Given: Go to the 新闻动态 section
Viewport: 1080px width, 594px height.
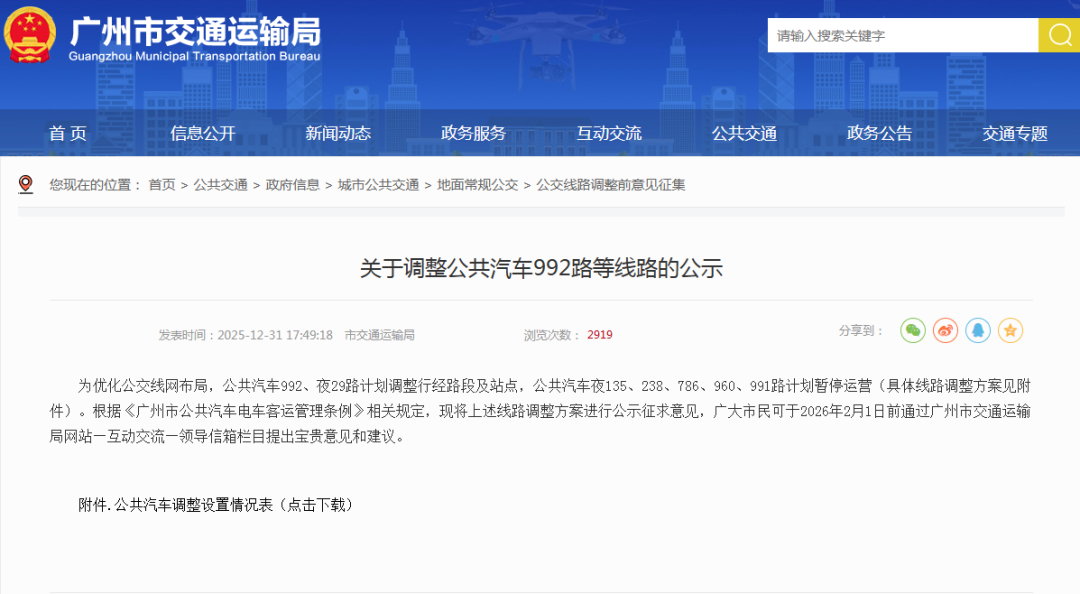Looking at the screenshot, I should click(338, 133).
